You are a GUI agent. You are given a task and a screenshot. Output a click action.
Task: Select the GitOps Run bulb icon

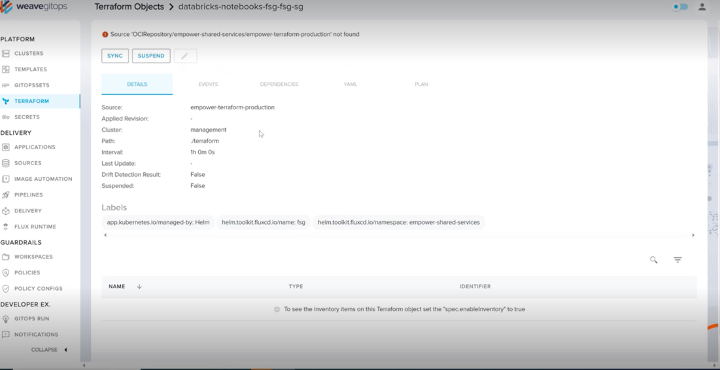point(6,319)
